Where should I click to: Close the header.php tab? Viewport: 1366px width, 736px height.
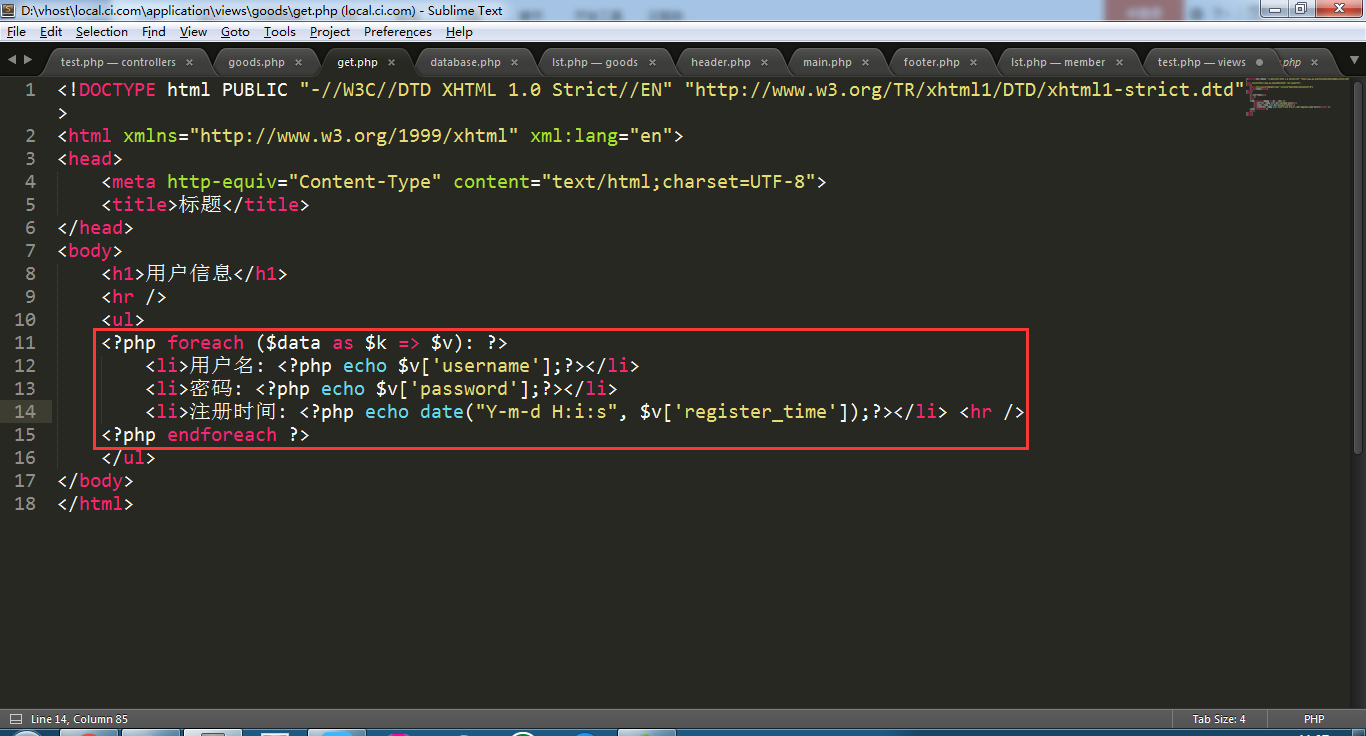763,62
